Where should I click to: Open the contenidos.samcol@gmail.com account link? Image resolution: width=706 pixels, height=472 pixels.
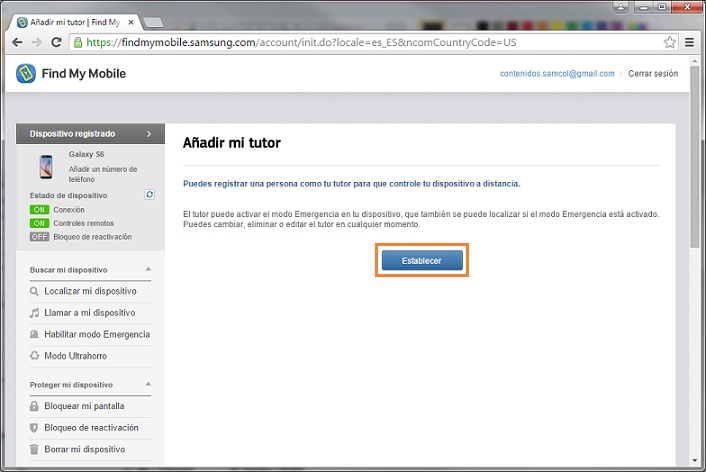557,73
